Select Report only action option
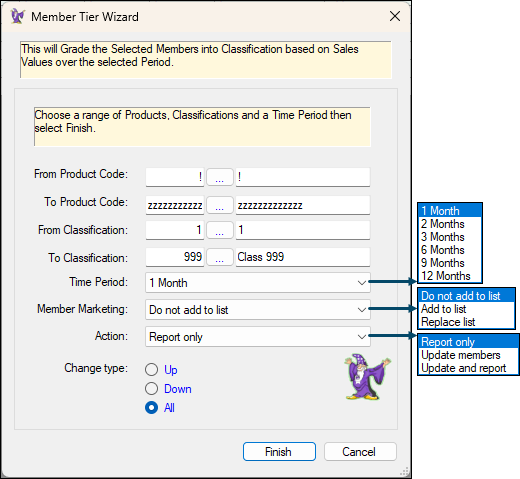 click(468, 342)
